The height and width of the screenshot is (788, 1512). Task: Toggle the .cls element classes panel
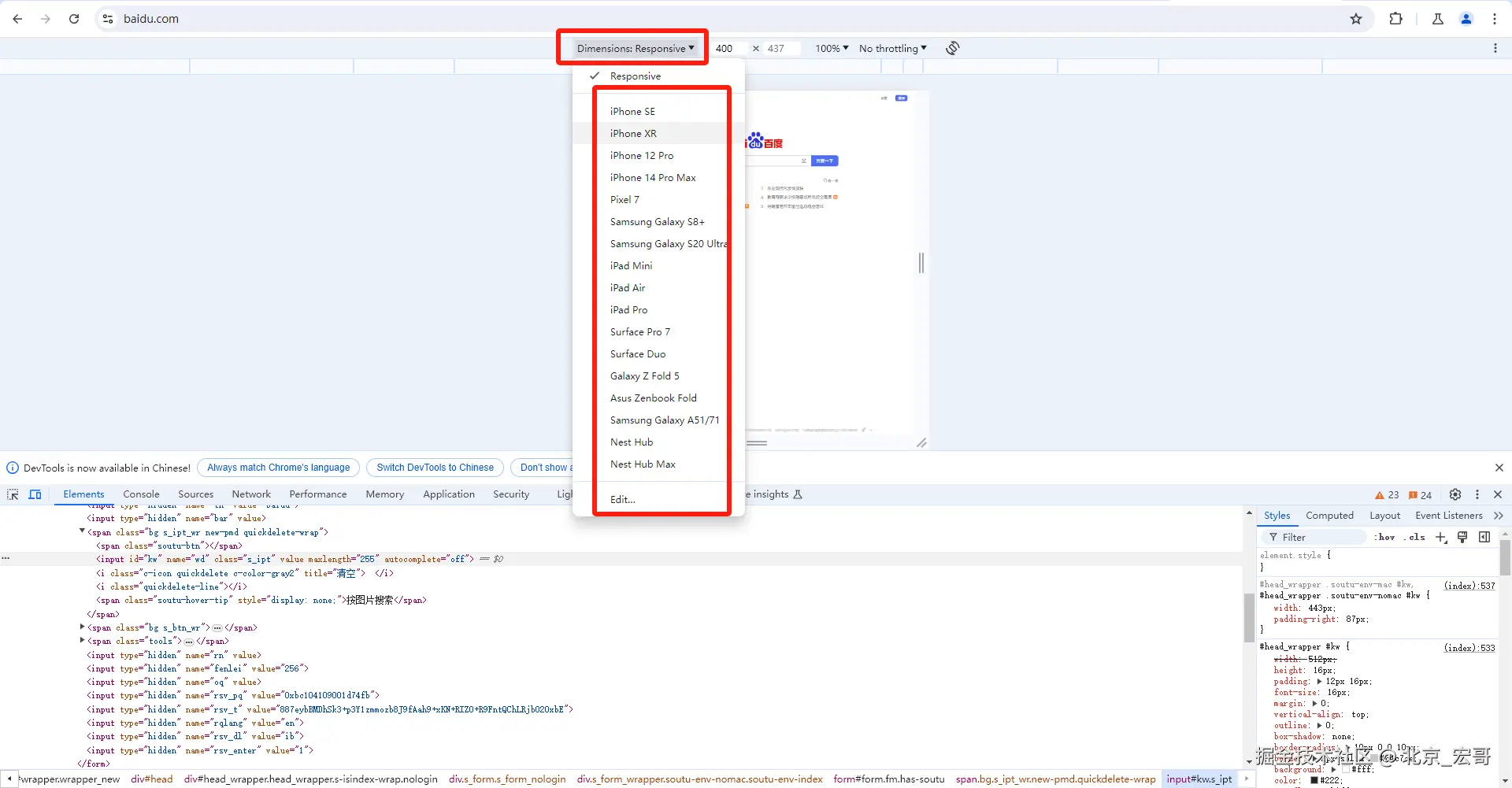click(x=1415, y=537)
